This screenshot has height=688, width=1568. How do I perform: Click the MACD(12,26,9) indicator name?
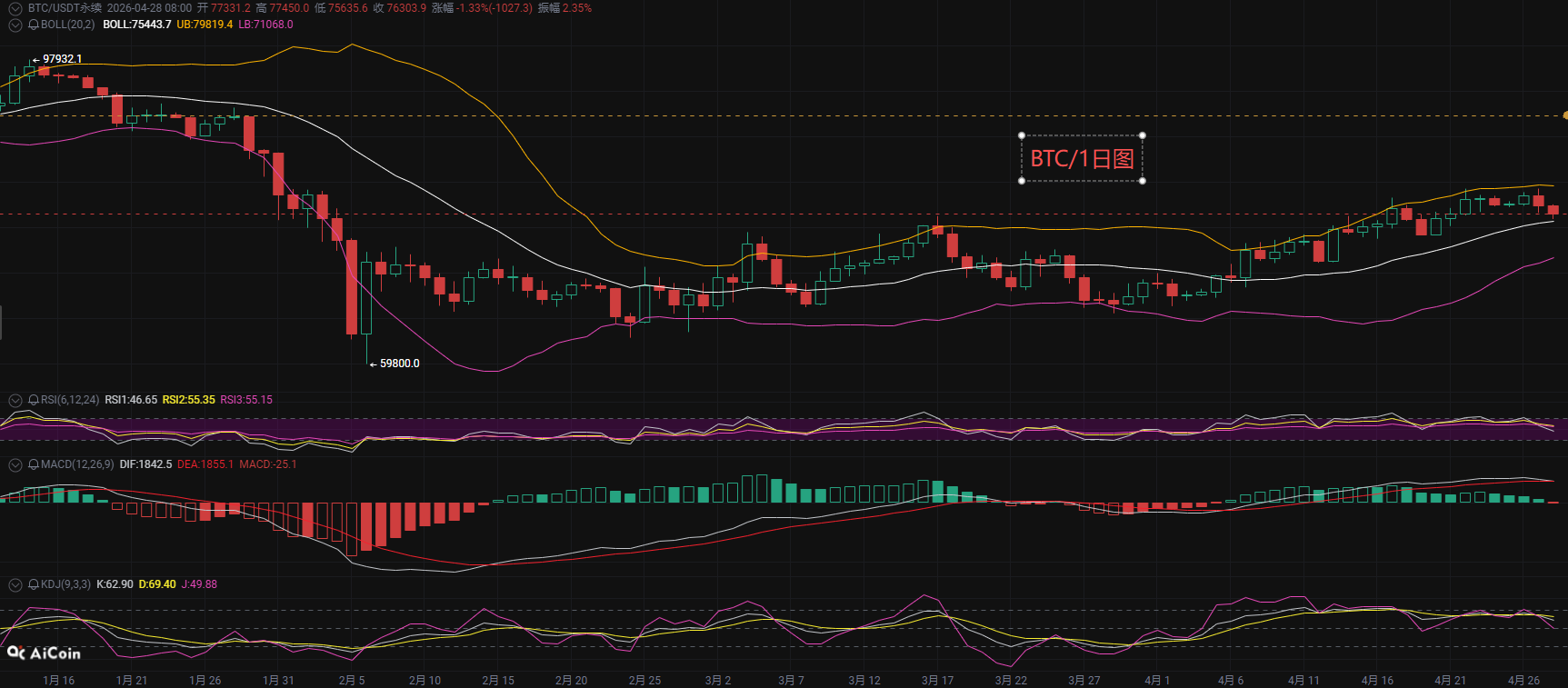[x=77, y=464]
